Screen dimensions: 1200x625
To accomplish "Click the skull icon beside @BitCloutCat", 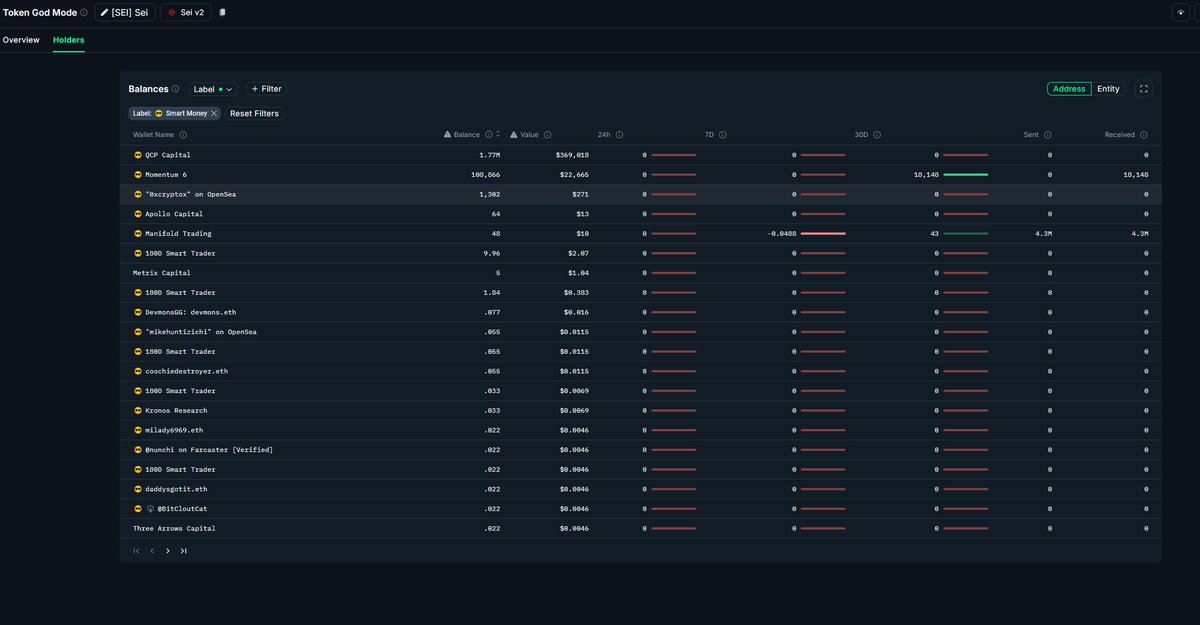I will coord(150,509).
